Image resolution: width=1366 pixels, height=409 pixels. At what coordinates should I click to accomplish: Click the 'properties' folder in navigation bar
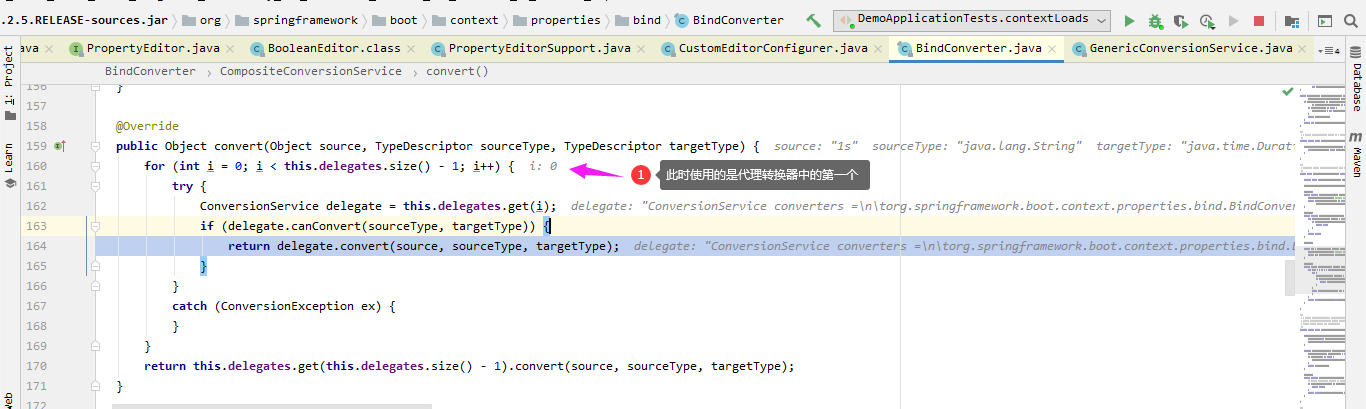tap(556, 20)
